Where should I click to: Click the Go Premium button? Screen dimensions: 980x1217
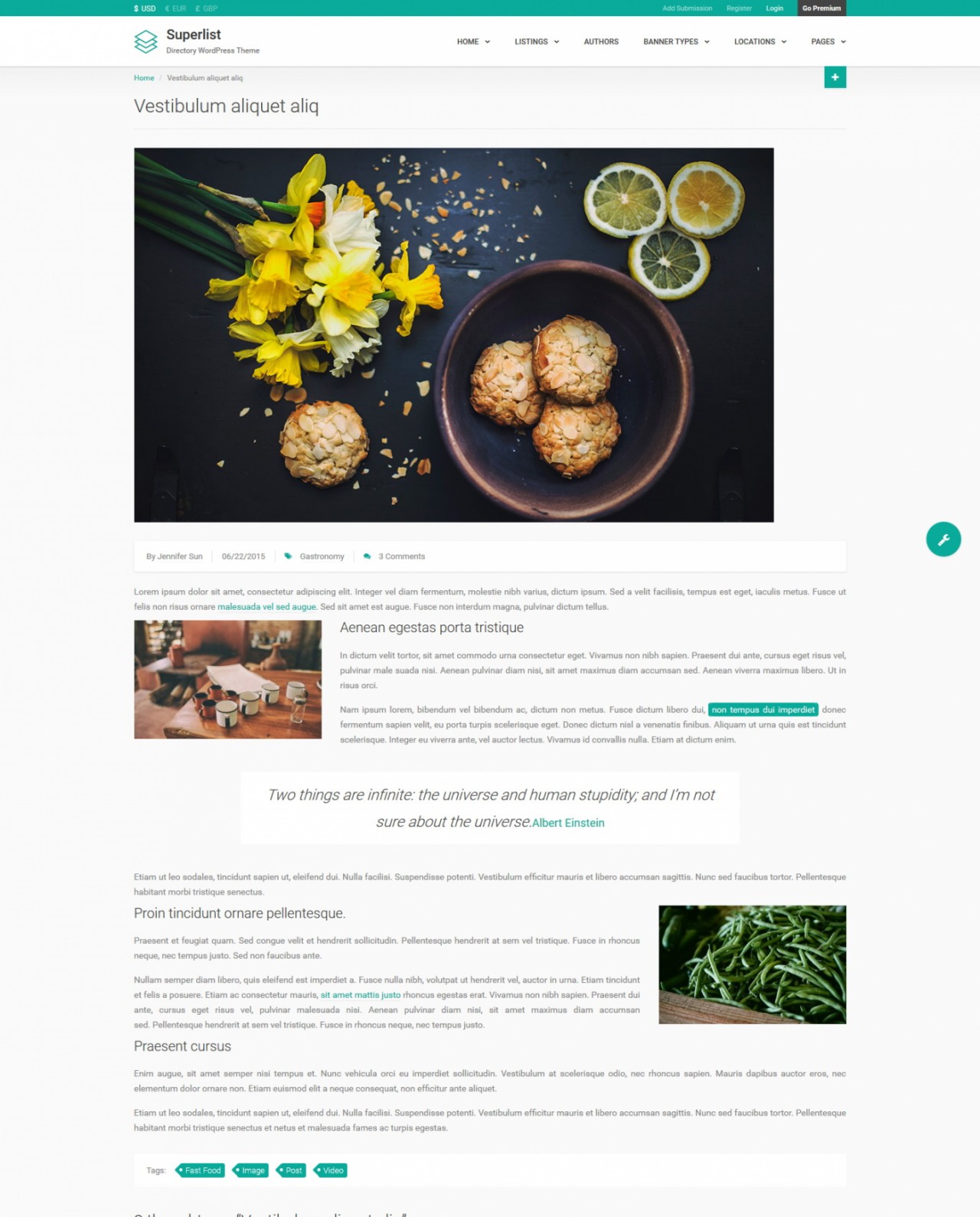(822, 8)
